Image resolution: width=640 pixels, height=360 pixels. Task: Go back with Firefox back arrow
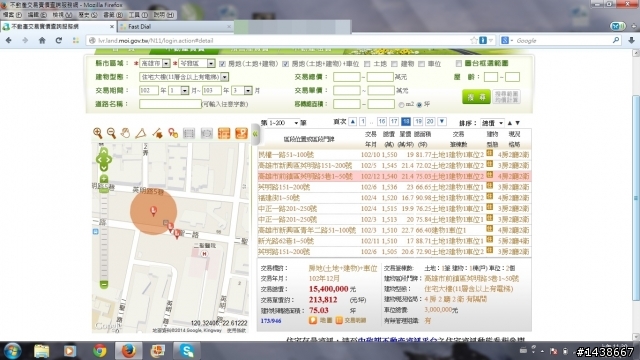pyautogui.click(x=9, y=40)
